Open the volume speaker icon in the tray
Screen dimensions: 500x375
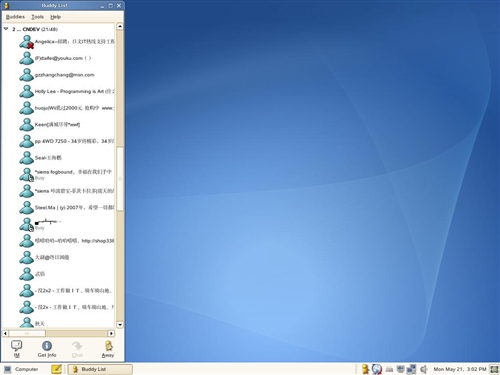pos(424,369)
